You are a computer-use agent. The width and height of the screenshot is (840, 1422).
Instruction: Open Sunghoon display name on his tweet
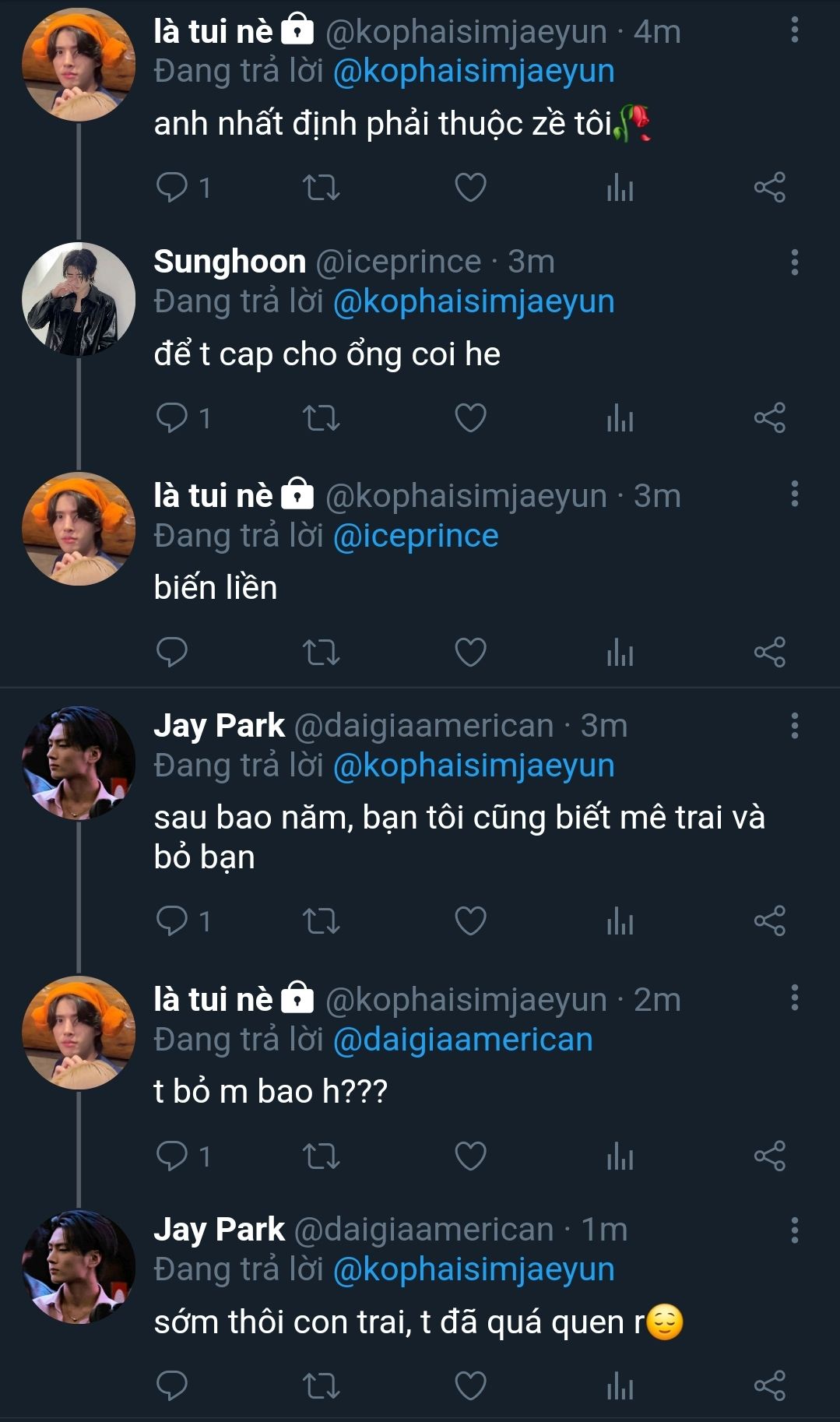pyautogui.click(x=230, y=262)
